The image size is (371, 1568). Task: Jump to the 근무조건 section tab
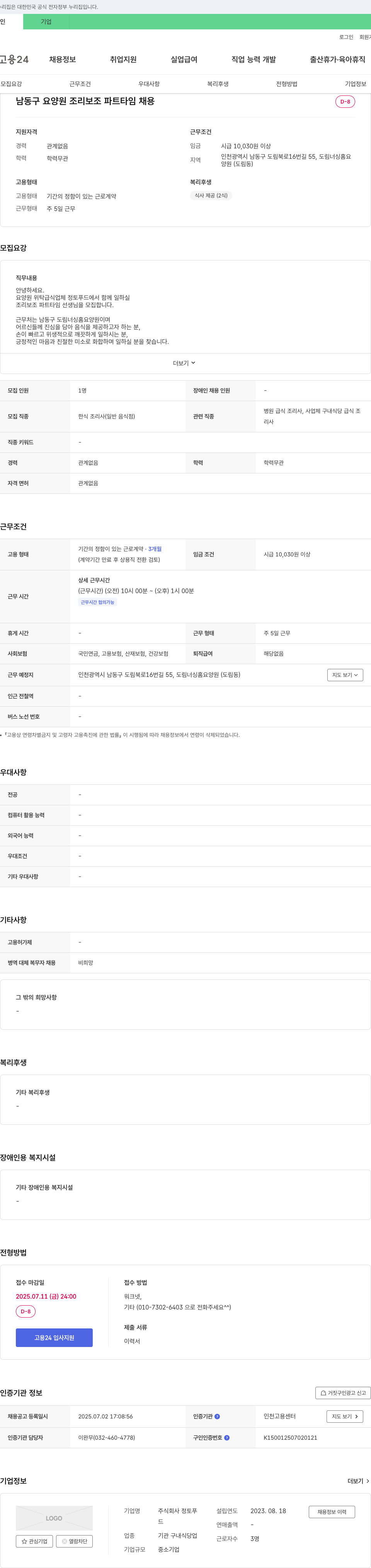pyautogui.click(x=80, y=84)
